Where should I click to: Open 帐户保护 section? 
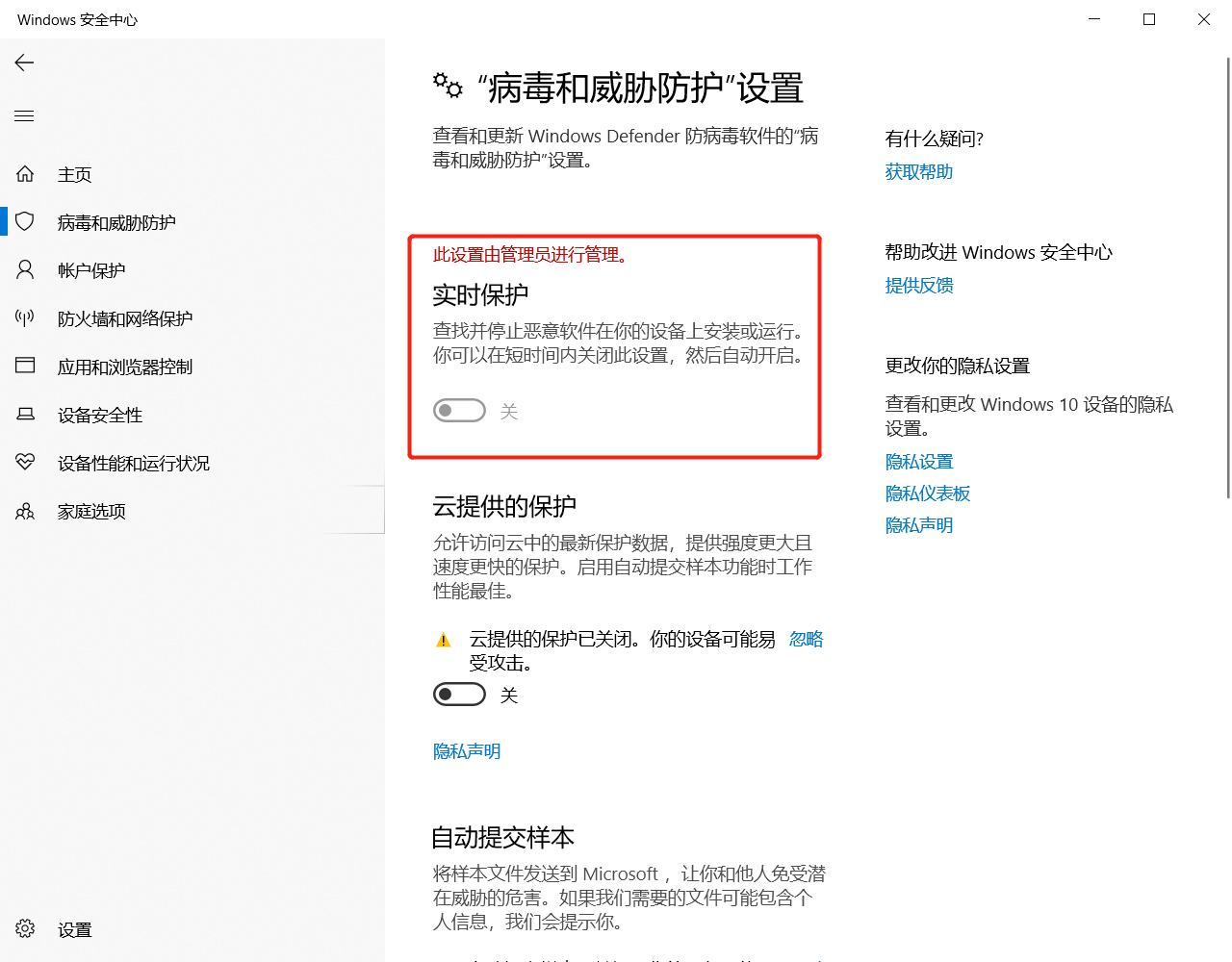(192, 270)
